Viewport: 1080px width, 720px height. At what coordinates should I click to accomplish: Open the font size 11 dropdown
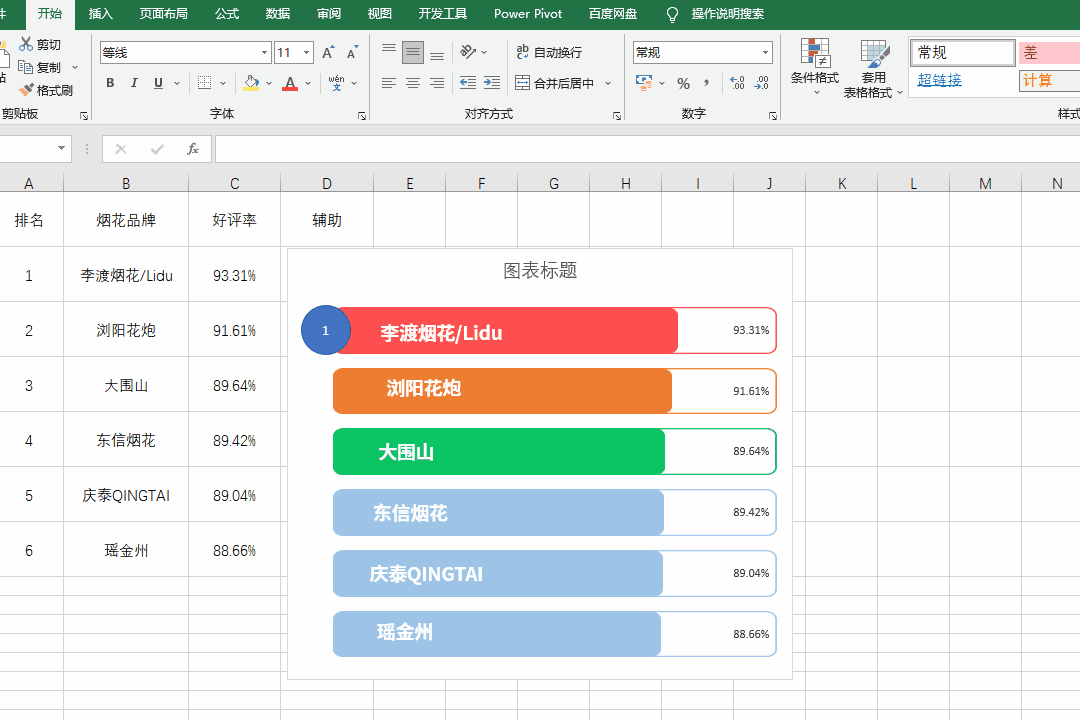pyautogui.click(x=307, y=52)
